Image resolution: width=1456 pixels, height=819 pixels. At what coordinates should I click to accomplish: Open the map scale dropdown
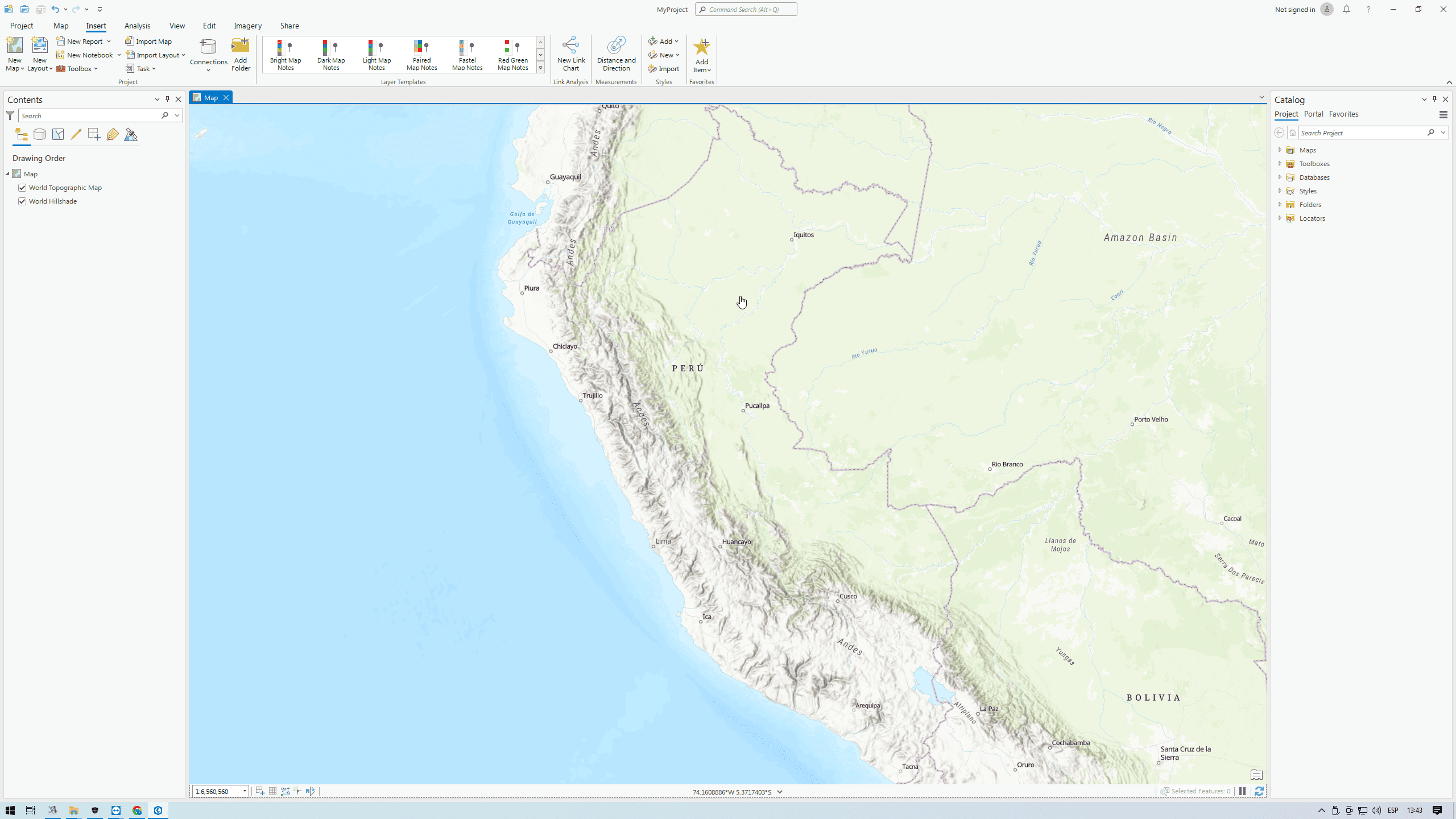(244, 791)
